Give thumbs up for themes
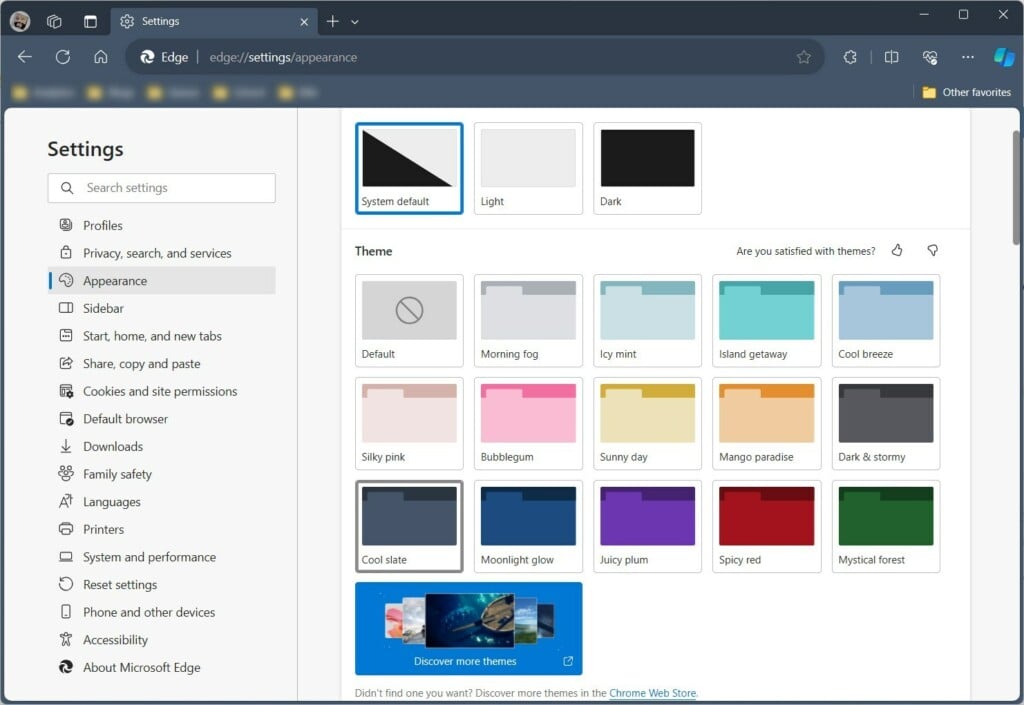Viewport: 1024px width, 705px height. 897,250
